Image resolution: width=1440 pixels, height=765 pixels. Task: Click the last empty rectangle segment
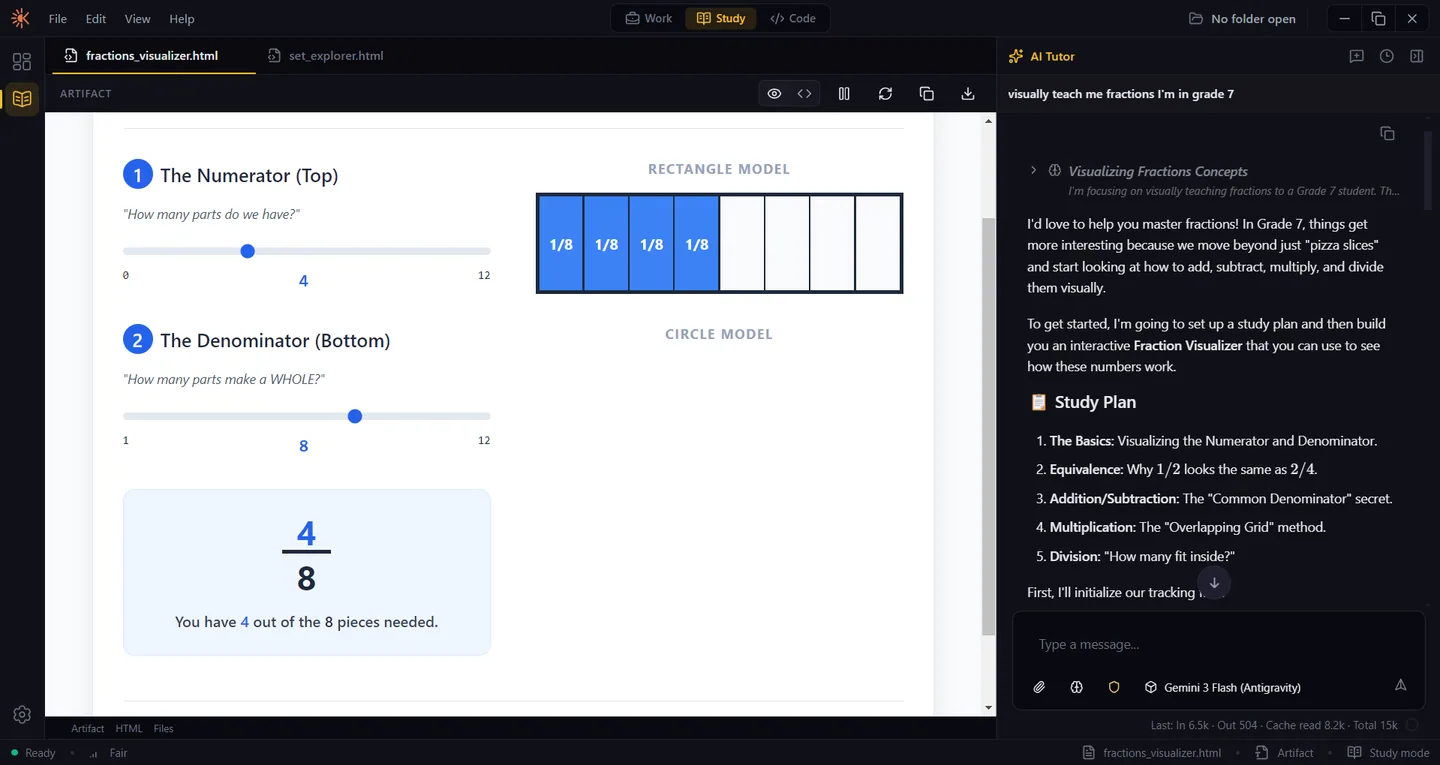[878, 244]
